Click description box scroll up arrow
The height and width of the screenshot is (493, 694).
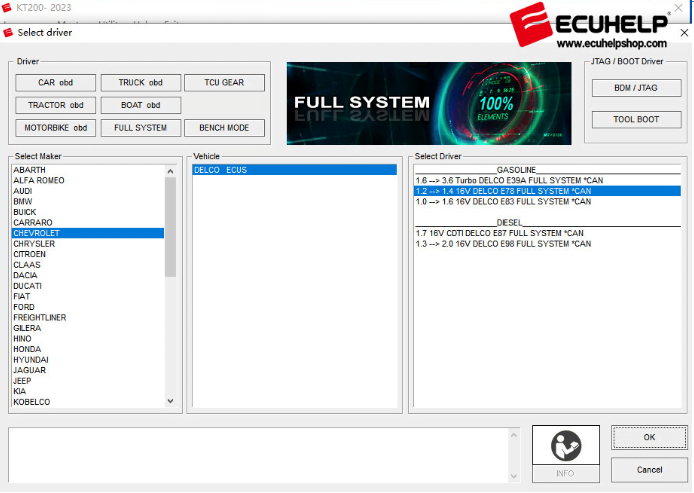(x=514, y=435)
